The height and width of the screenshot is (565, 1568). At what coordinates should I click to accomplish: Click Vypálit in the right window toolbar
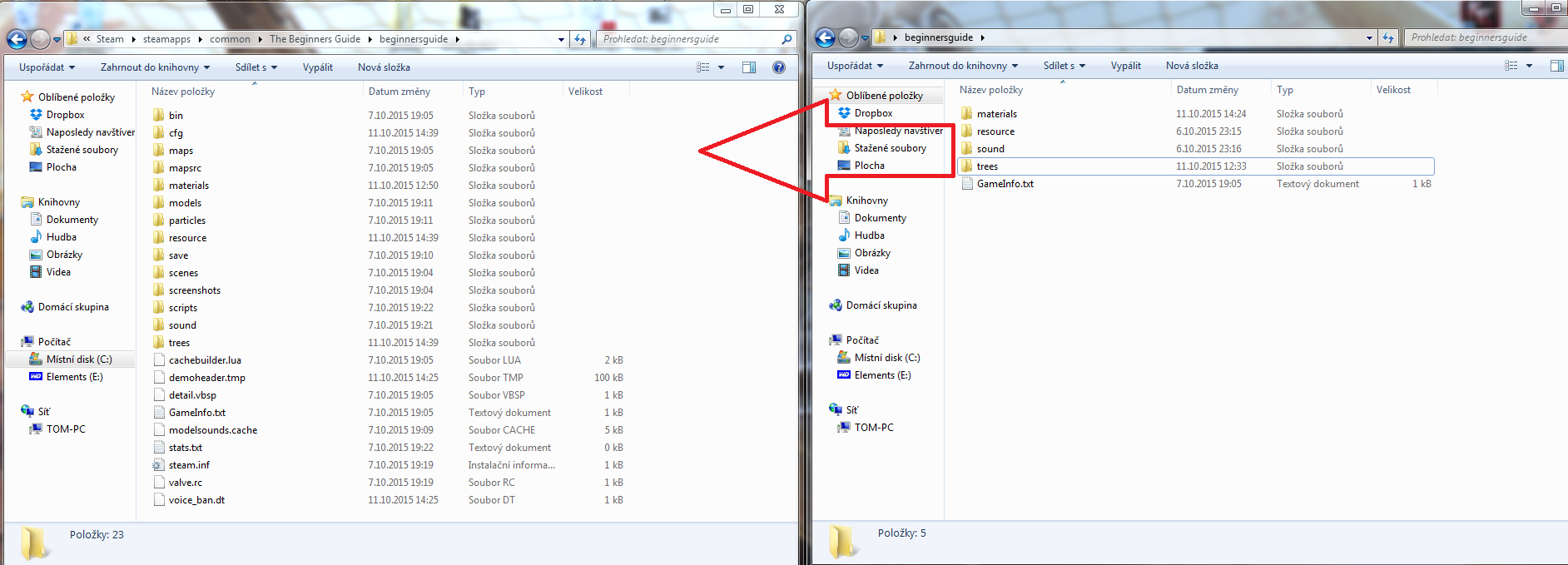click(x=1126, y=66)
